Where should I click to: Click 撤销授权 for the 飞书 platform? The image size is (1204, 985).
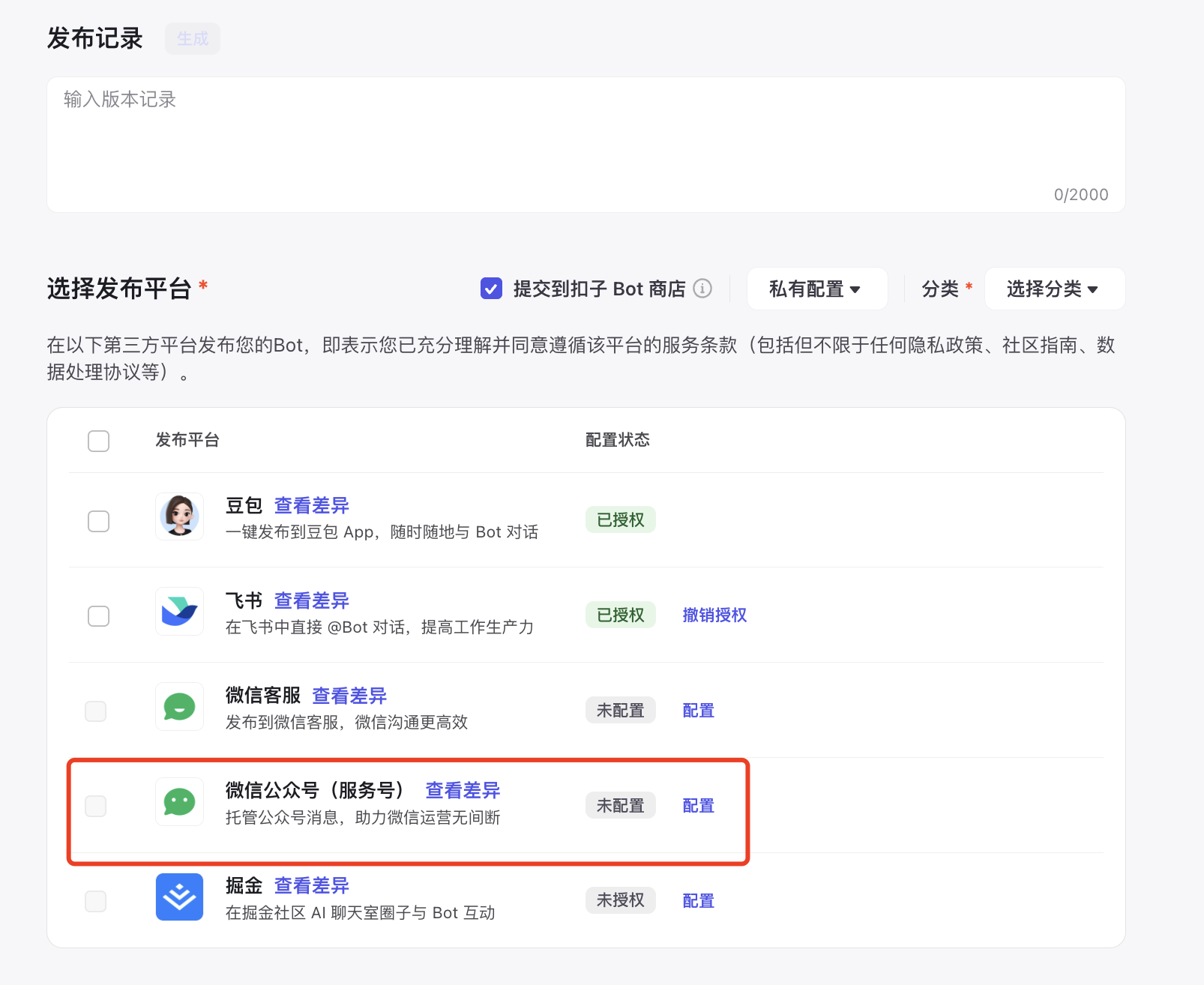point(714,615)
